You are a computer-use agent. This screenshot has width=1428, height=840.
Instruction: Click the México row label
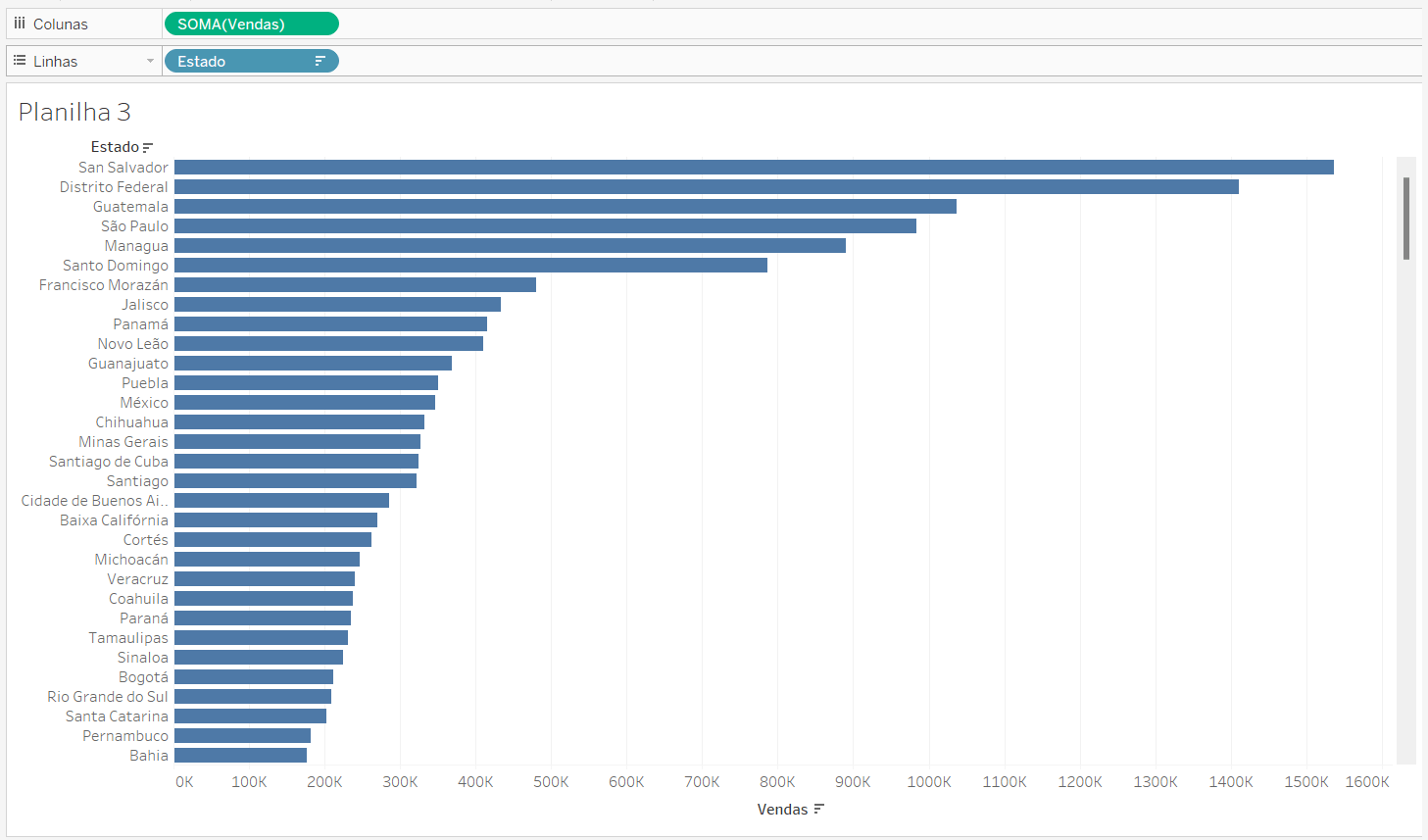pos(144,403)
